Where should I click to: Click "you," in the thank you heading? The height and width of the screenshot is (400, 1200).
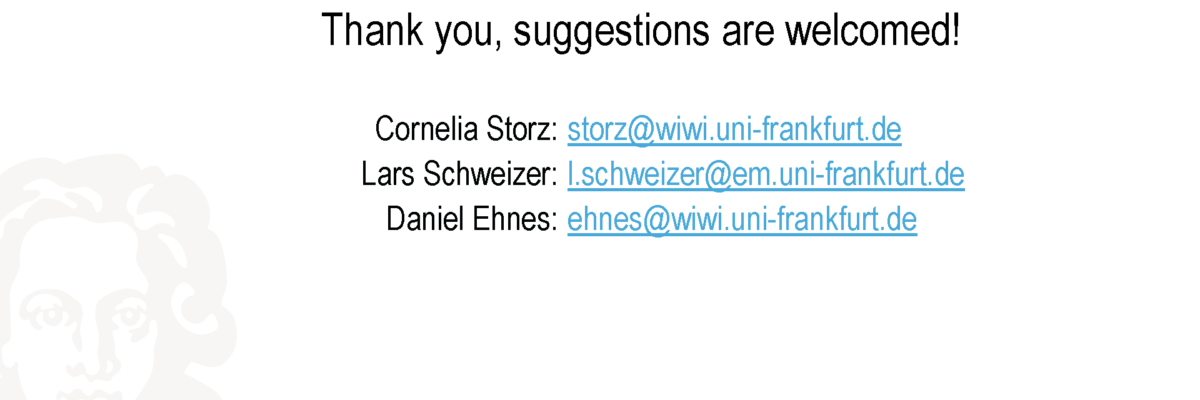[x=470, y=36]
